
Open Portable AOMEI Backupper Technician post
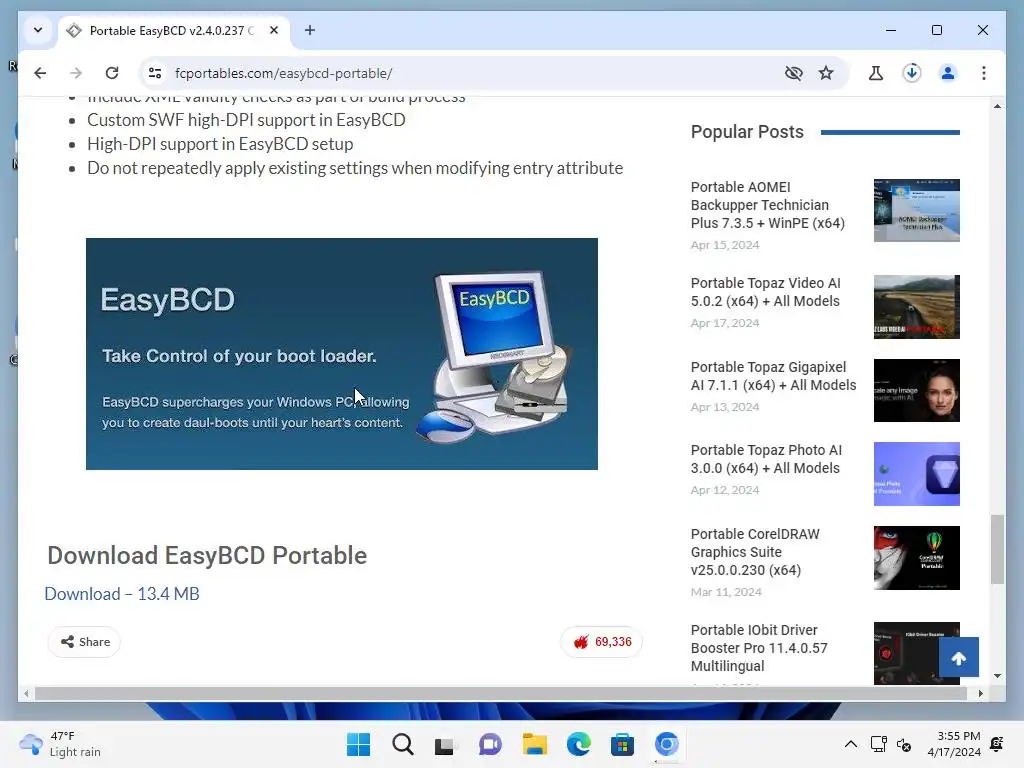pyautogui.click(x=767, y=205)
